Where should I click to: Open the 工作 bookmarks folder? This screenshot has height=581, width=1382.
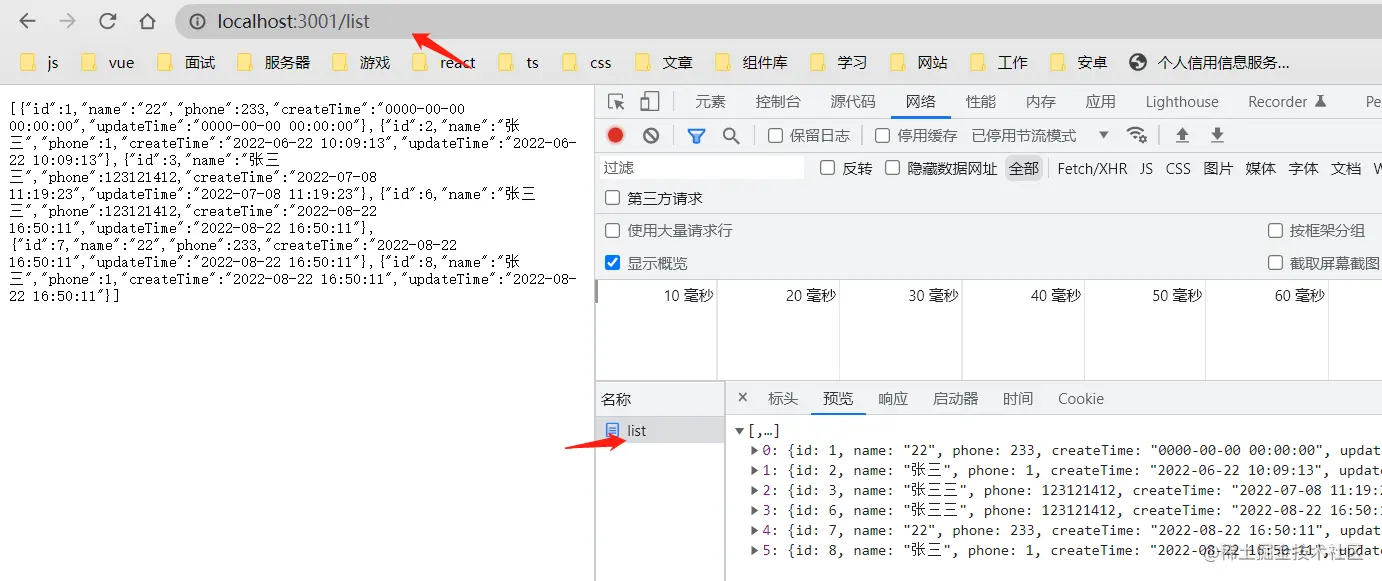[x=999, y=62]
